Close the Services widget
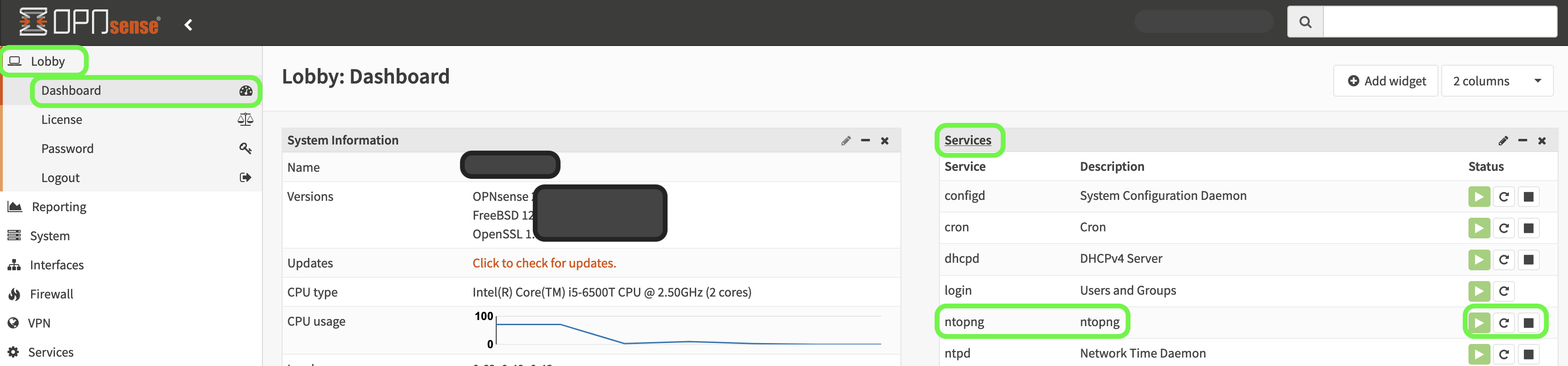1568x366 pixels. point(1542,141)
